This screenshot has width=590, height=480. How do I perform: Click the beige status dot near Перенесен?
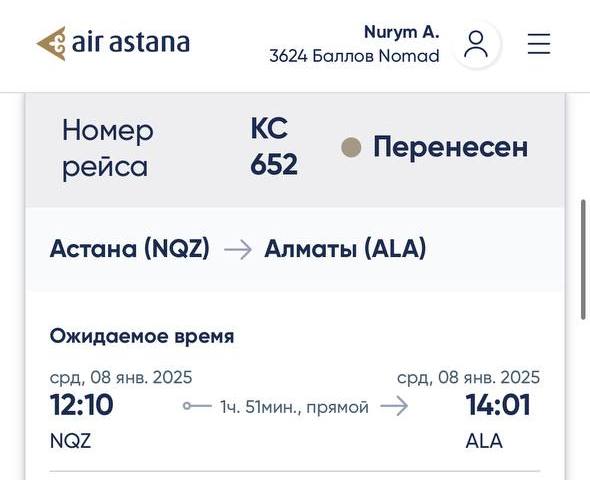click(x=351, y=147)
